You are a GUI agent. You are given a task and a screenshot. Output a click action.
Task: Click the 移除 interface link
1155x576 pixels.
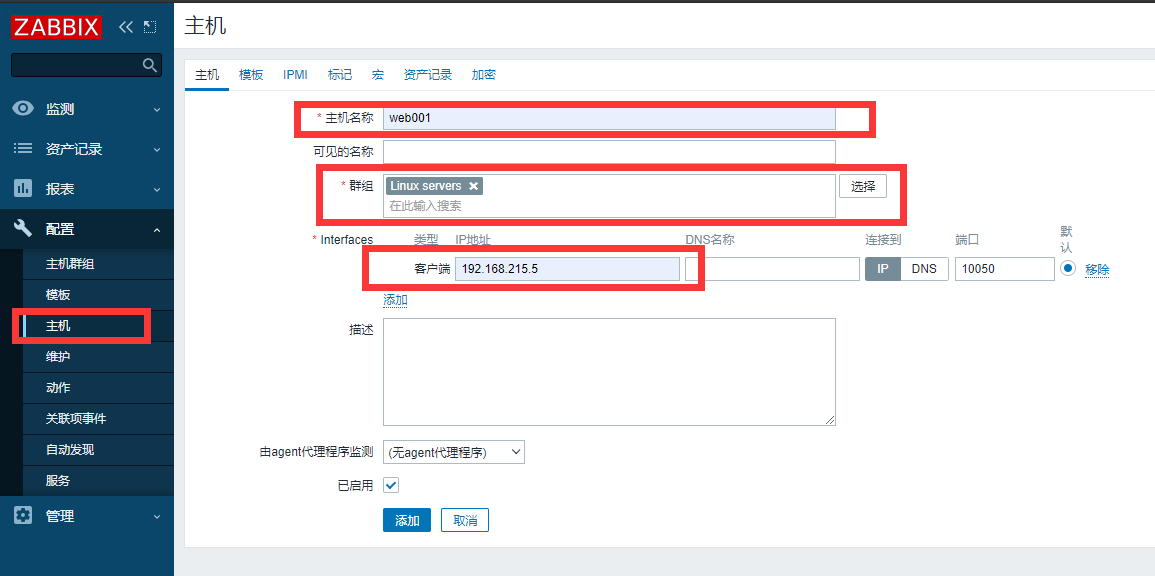pyautogui.click(x=1097, y=270)
